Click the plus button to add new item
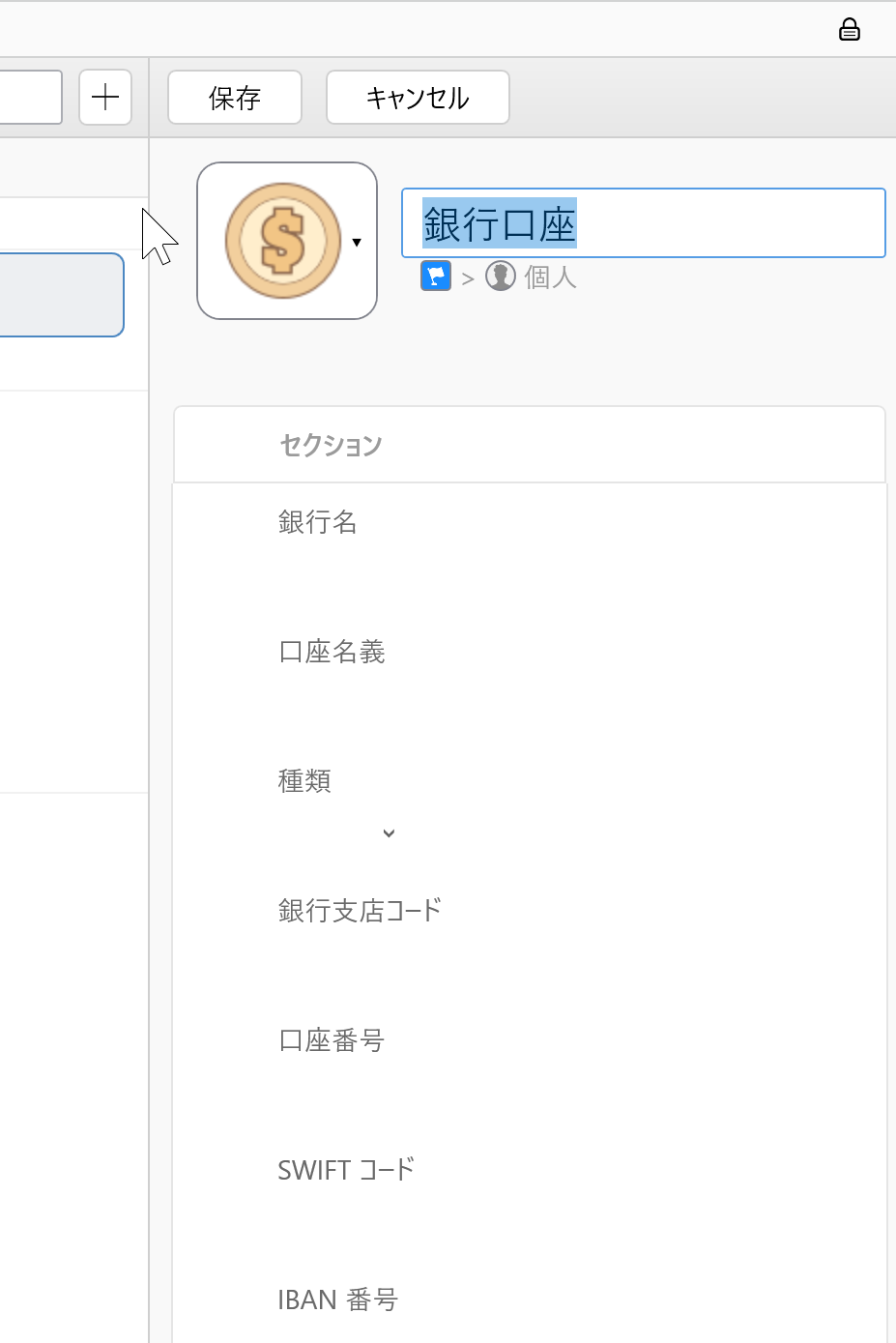The image size is (896, 1343). tap(105, 97)
